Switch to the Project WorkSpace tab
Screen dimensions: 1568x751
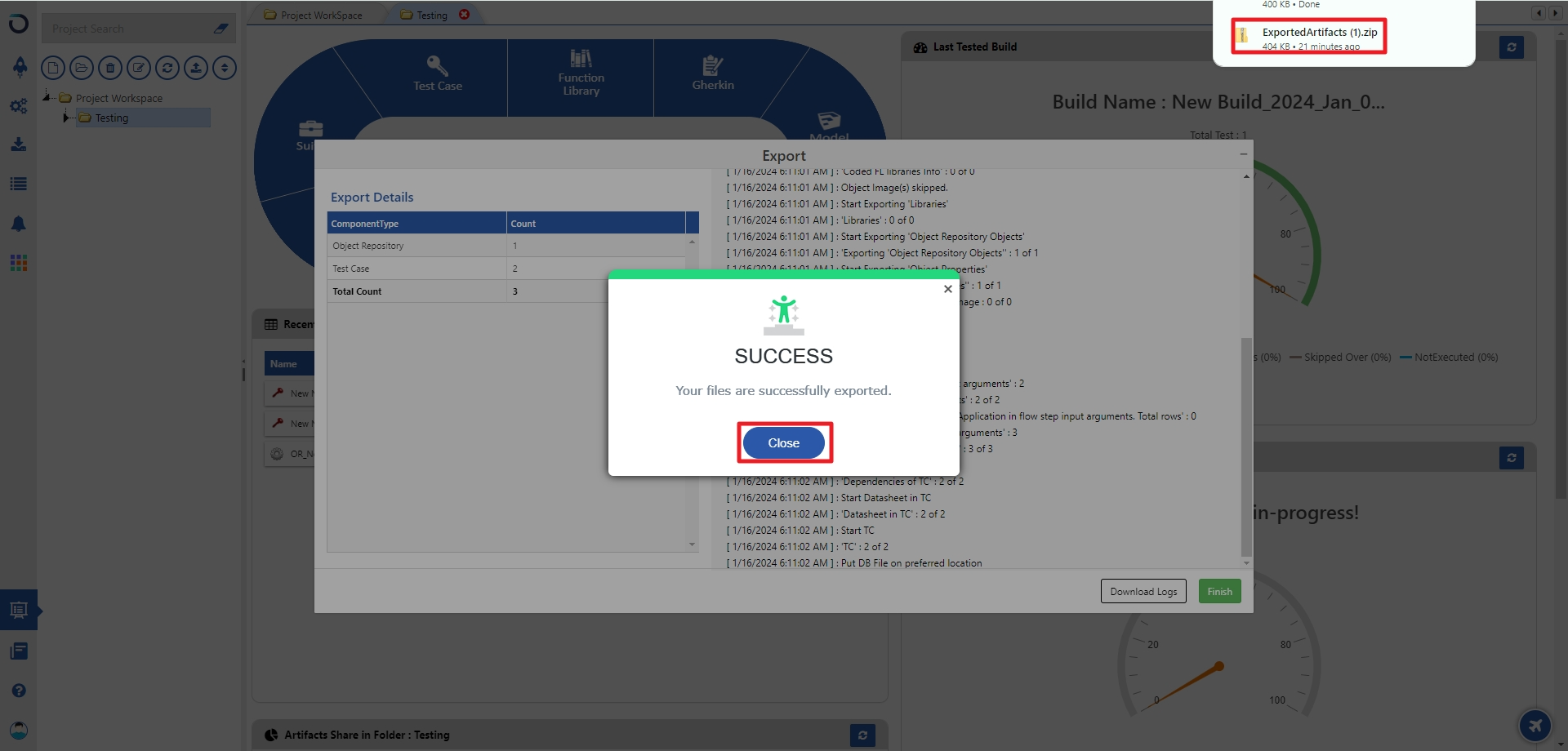click(314, 15)
